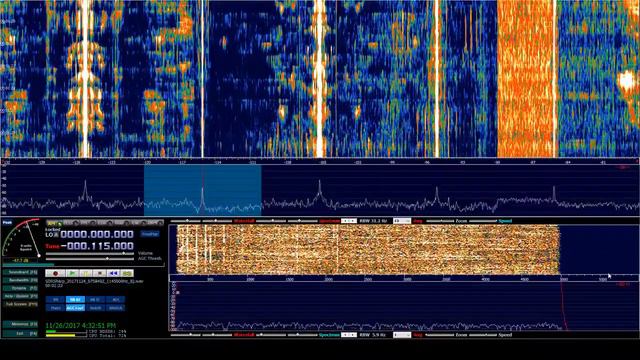Click the orange wideband signal in RF waterfall

527,78
